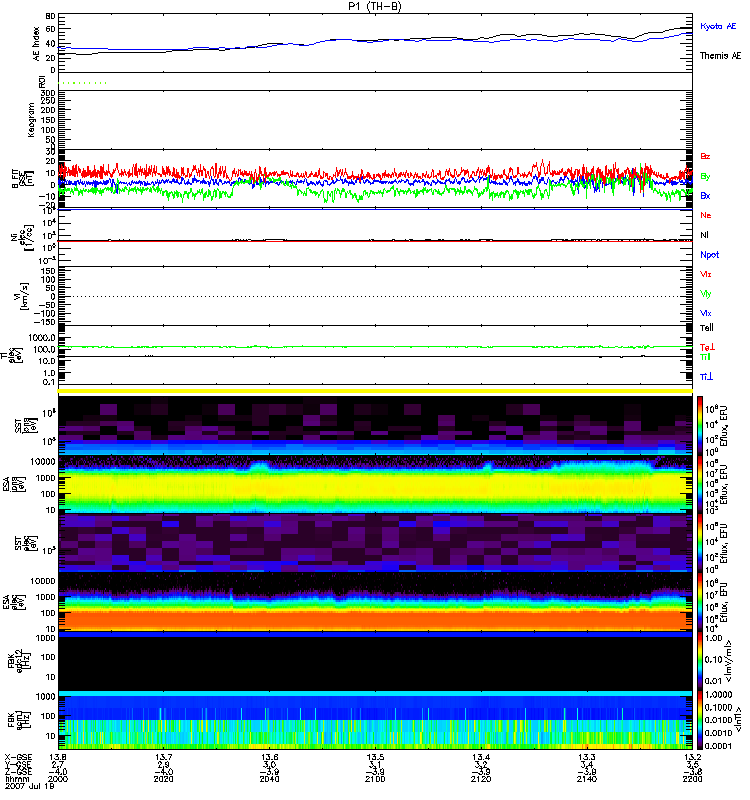Click the plot title P1 (TH-B)
Screen dimensions: 750x800
[x=374, y=6]
